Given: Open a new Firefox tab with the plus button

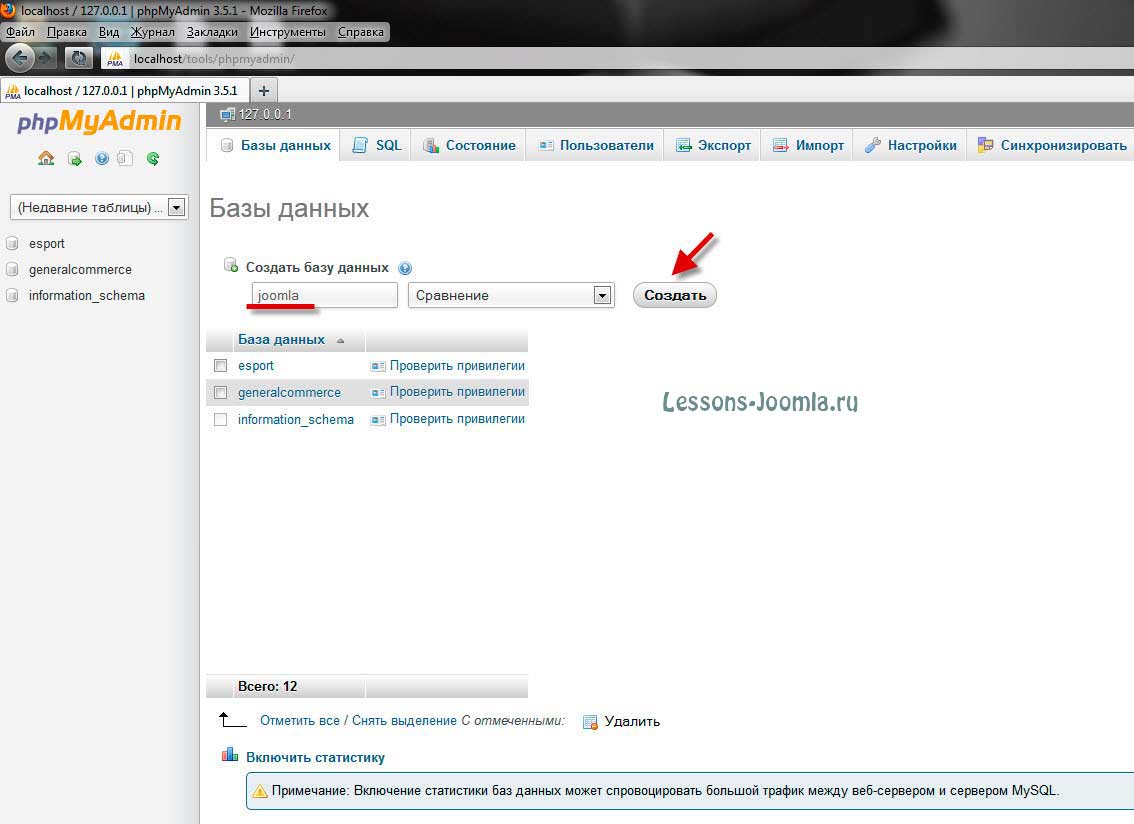Looking at the screenshot, I should point(264,90).
